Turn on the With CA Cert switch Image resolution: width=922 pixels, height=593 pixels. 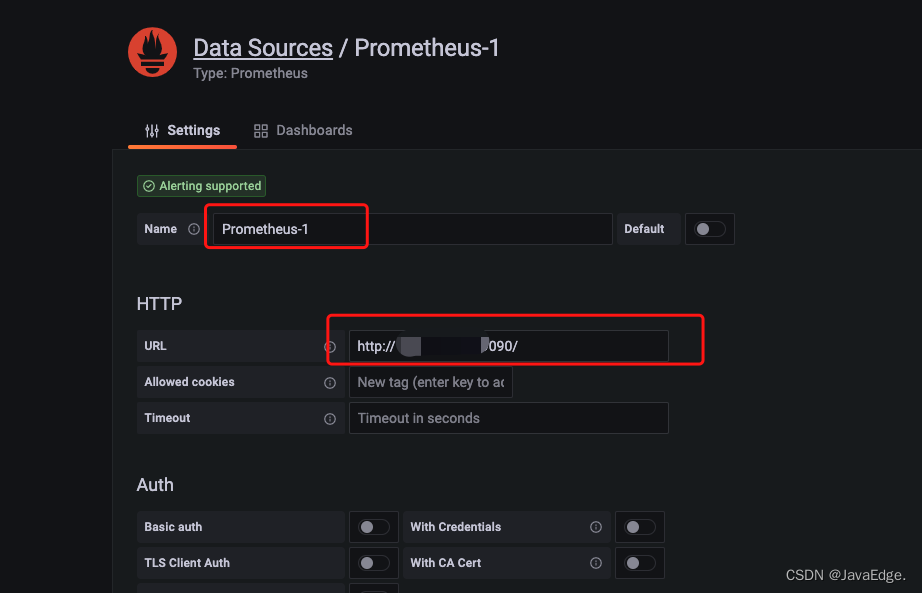click(640, 563)
